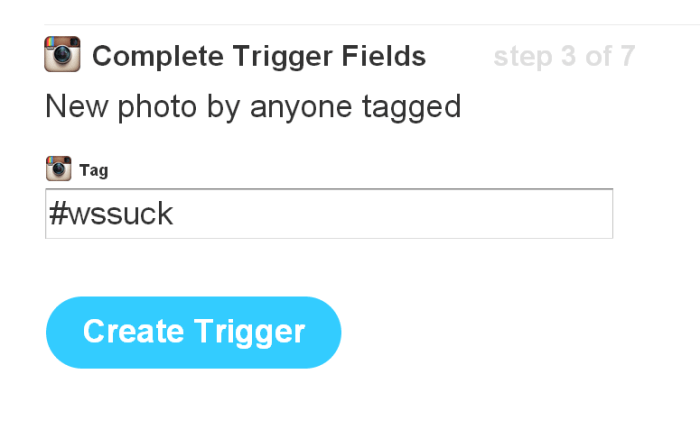Click the "#wssuck" text in the field
This screenshot has height=438, width=700.
(x=110, y=214)
